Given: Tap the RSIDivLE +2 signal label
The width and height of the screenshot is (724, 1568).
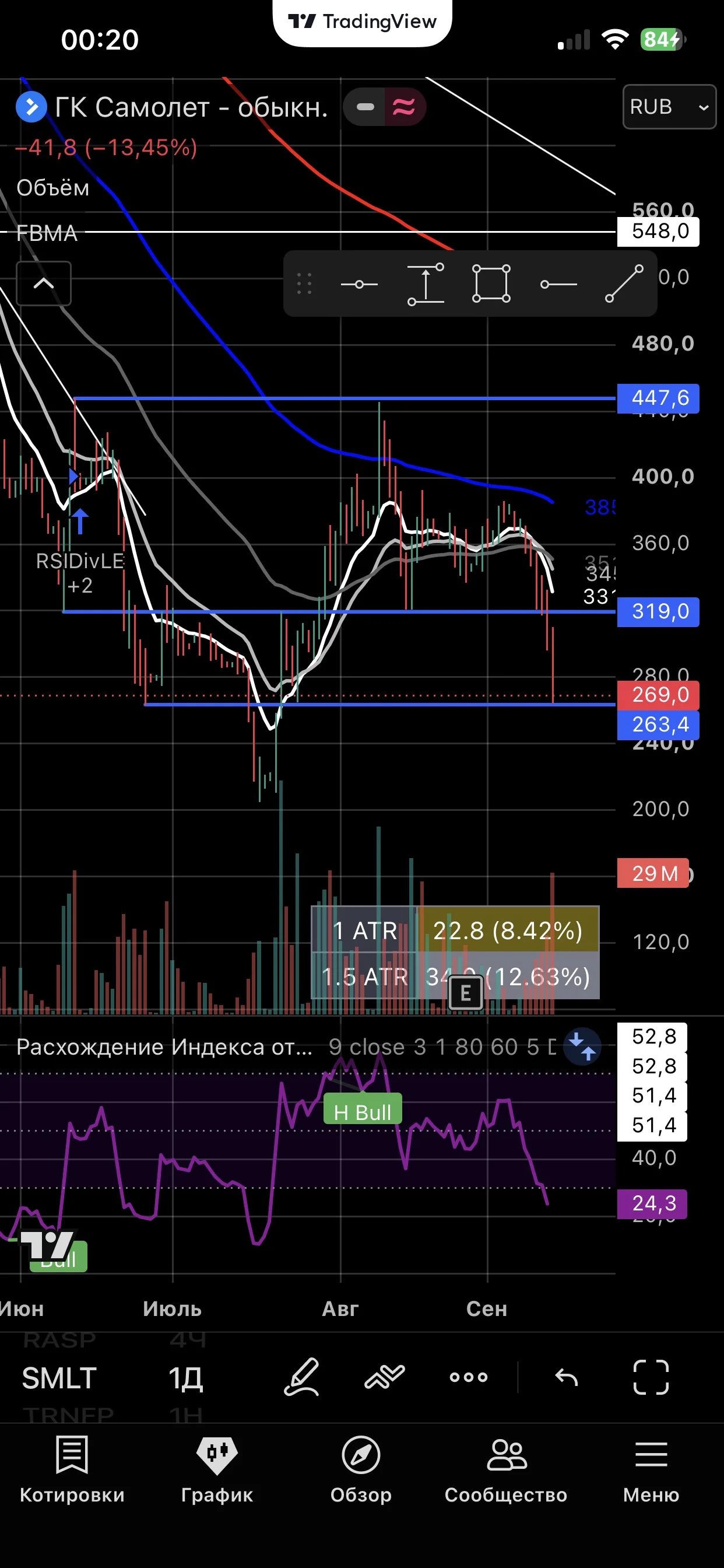Looking at the screenshot, I should (x=80, y=573).
